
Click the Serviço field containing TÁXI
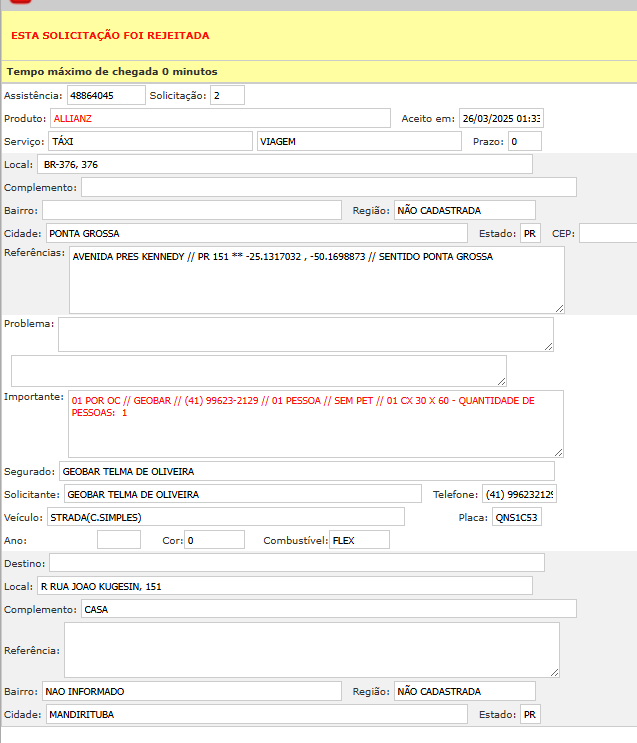coord(150,141)
